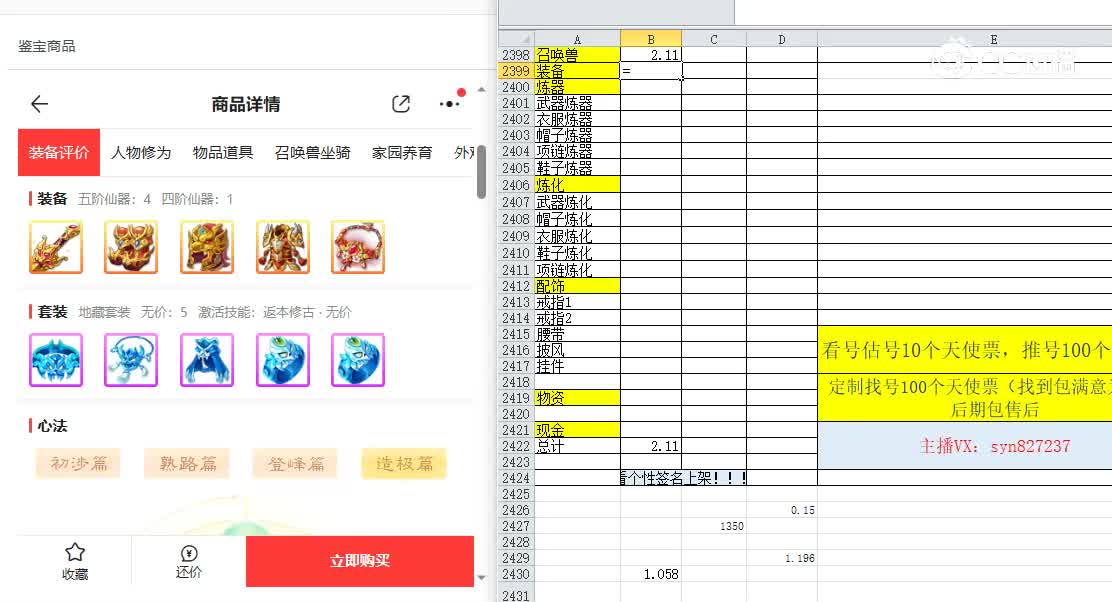1112x602 pixels.
Task: Select the fifth blue suit item icon
Action: point(358,360)
